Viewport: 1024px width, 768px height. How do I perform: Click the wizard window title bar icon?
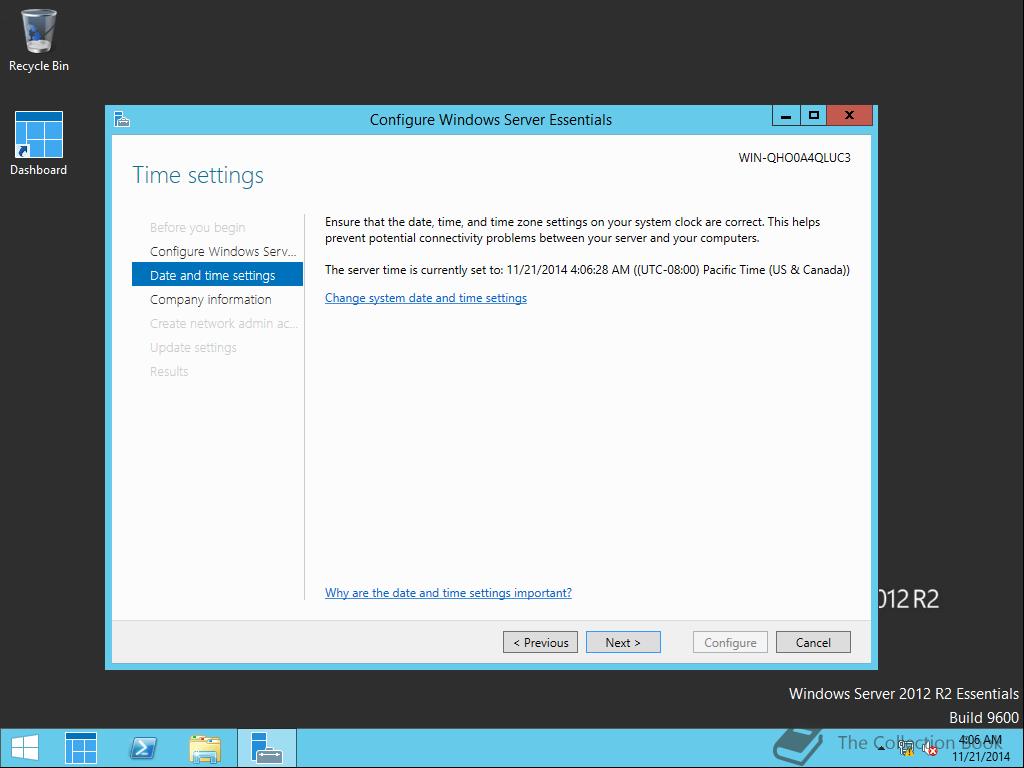[x=122, y=120]
